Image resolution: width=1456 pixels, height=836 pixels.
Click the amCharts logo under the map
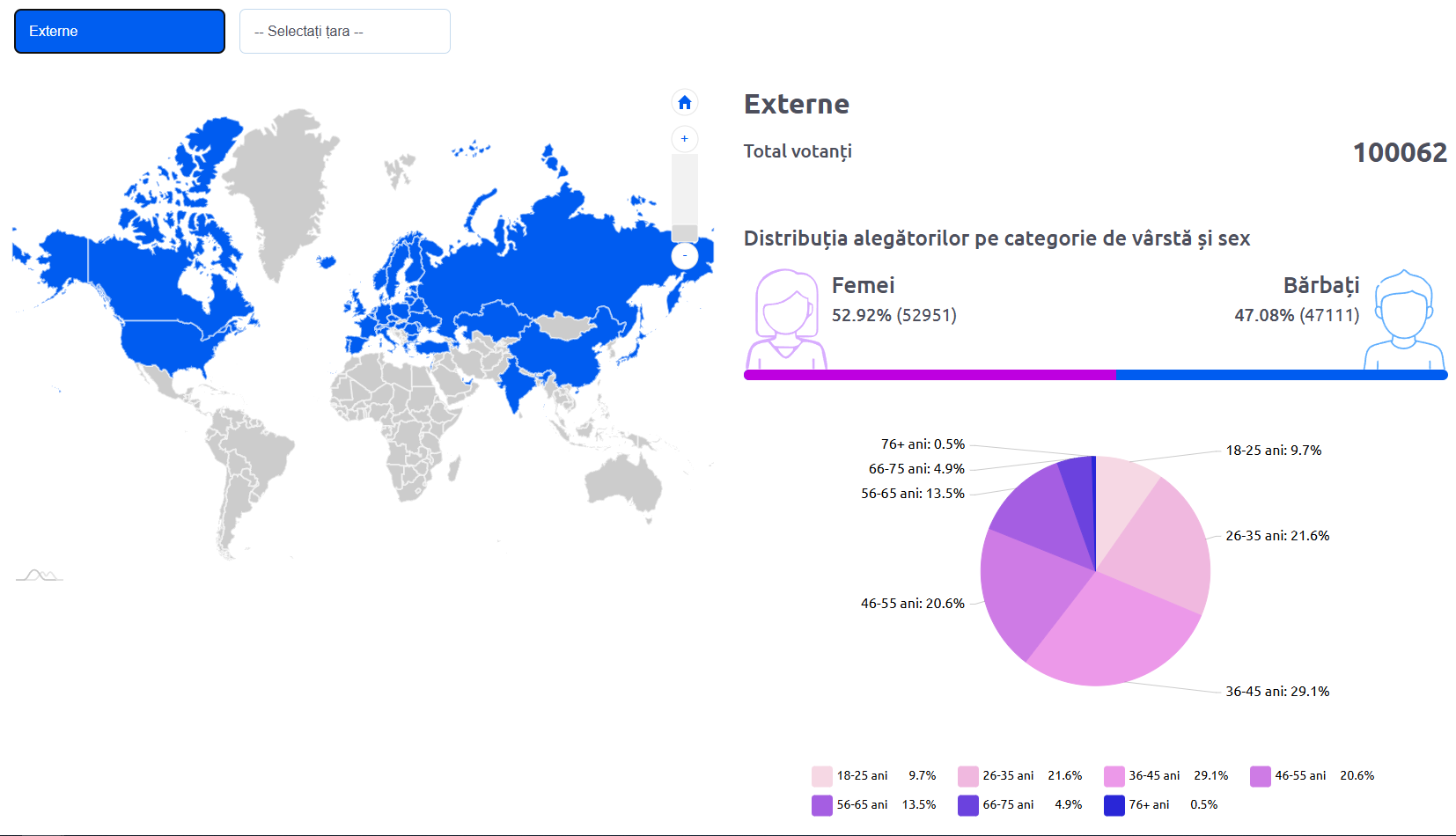point(40,576)
